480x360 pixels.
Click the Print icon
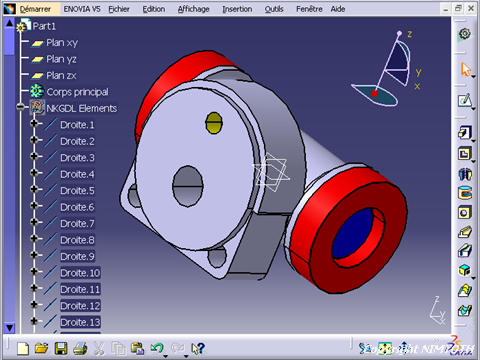coord(80,349)
